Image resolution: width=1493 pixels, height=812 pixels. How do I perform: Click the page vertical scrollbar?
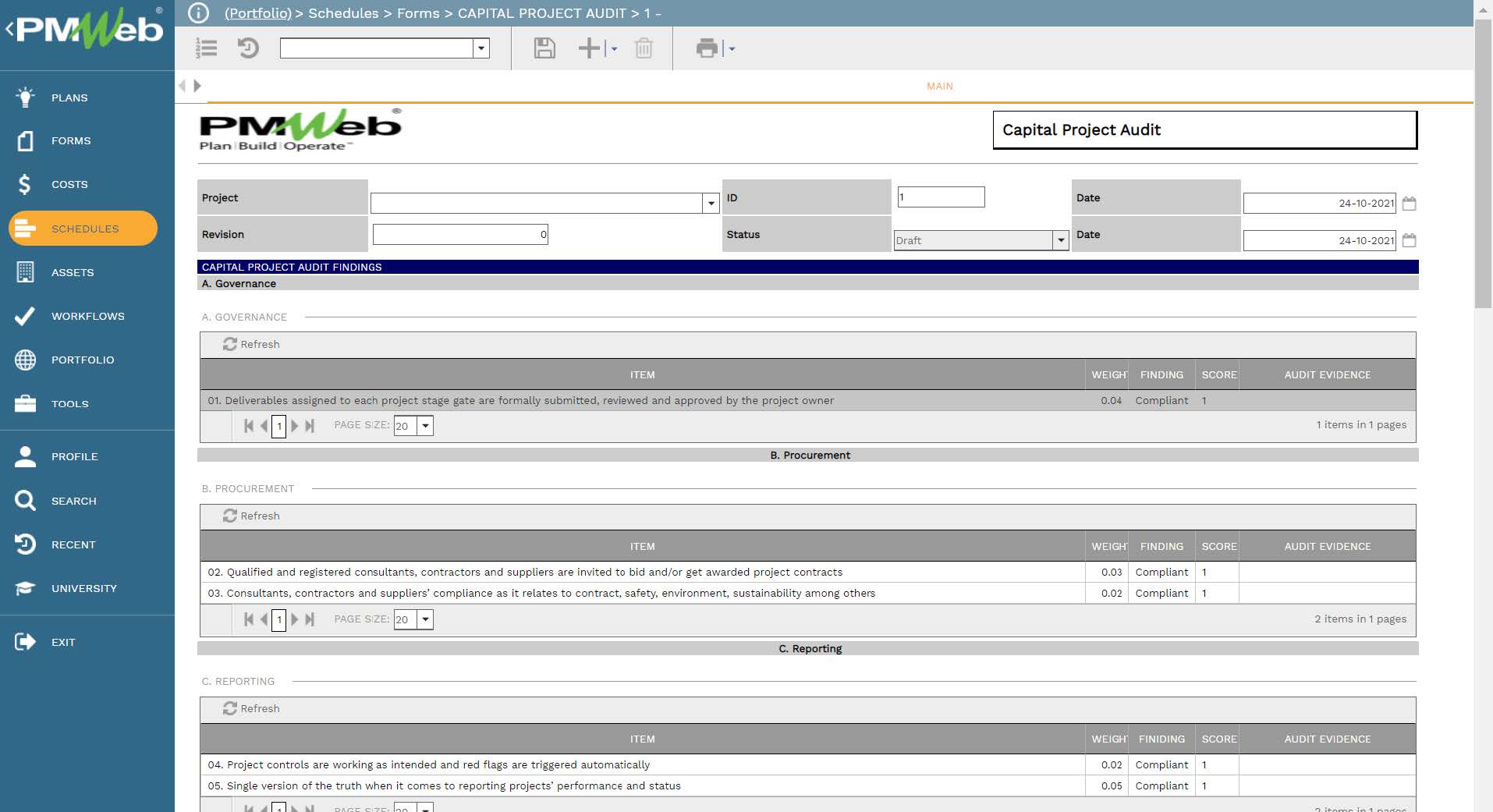(x=1483, y=164)
